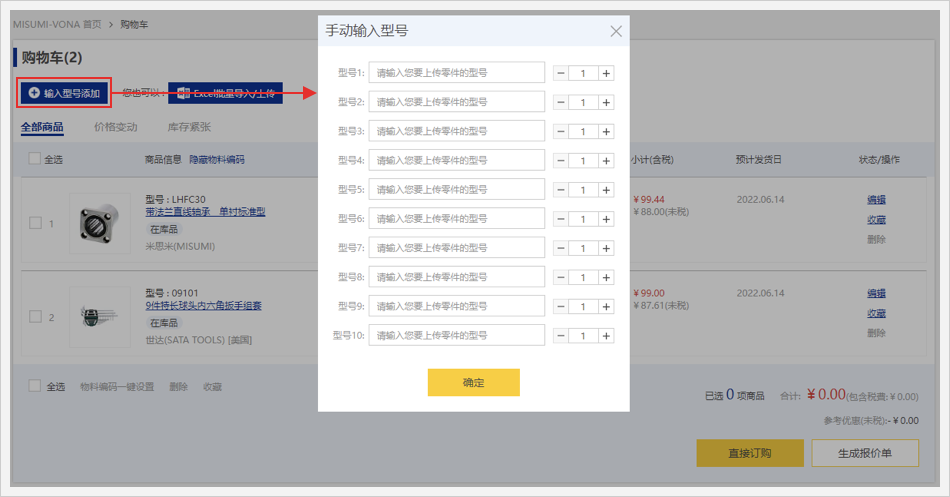Close the manual model input dialog

point(616,32)
